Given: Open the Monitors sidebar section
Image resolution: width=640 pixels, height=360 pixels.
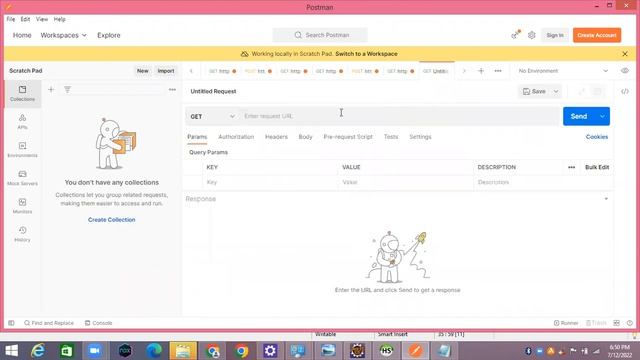Looking at the screenshot, I should coord(22,206).
